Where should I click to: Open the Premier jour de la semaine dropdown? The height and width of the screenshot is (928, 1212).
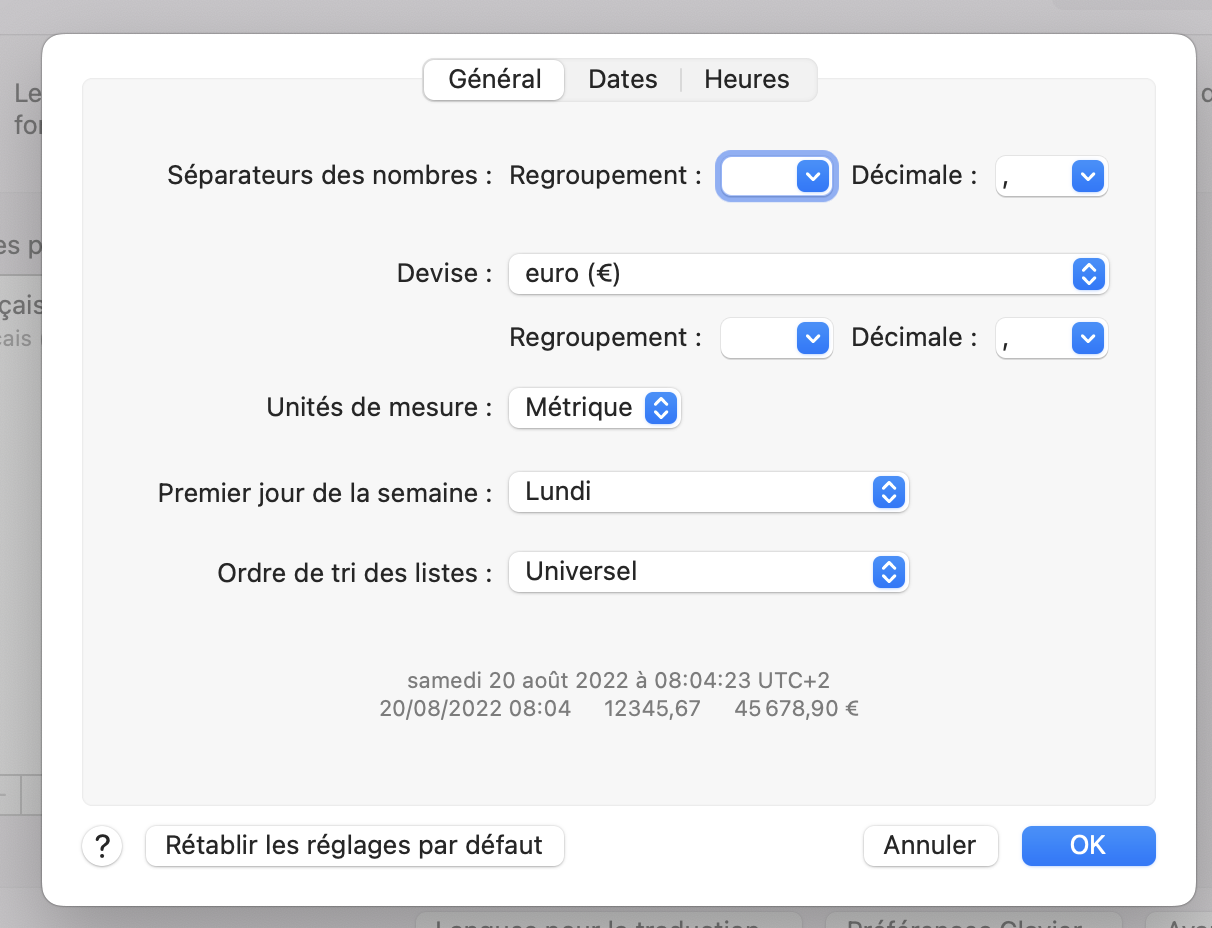[x=708, y=492]
